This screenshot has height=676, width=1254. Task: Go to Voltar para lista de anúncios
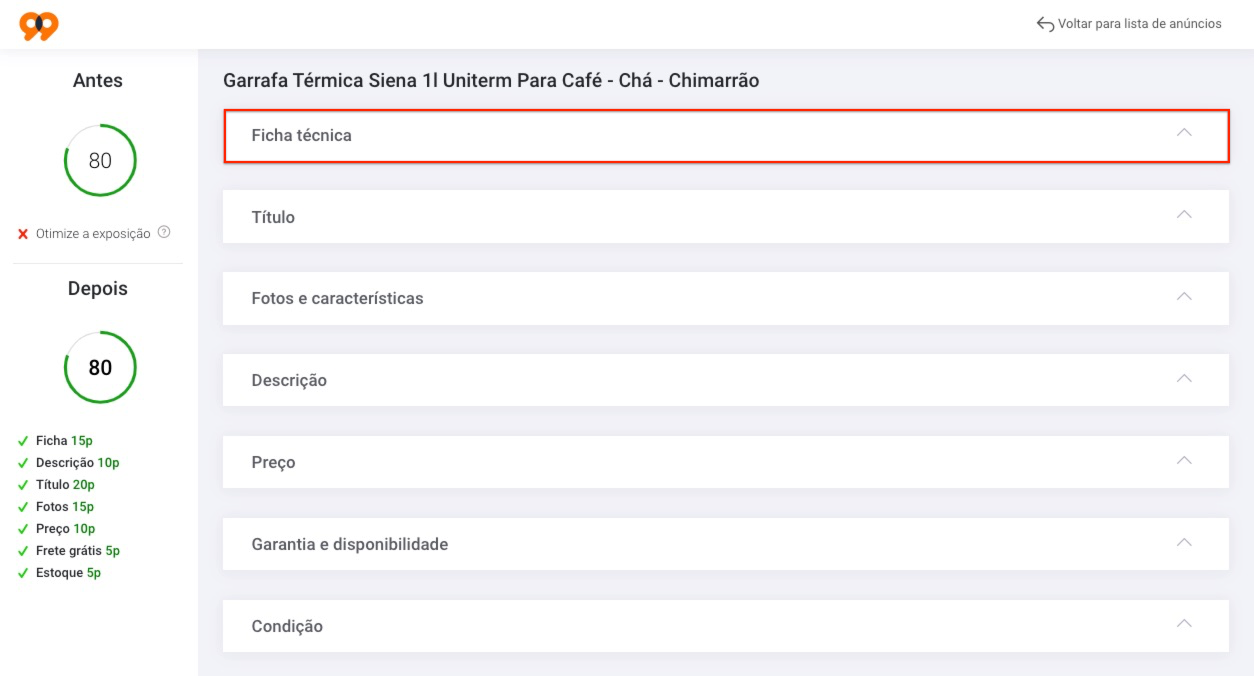click(x=1140, y=24)
